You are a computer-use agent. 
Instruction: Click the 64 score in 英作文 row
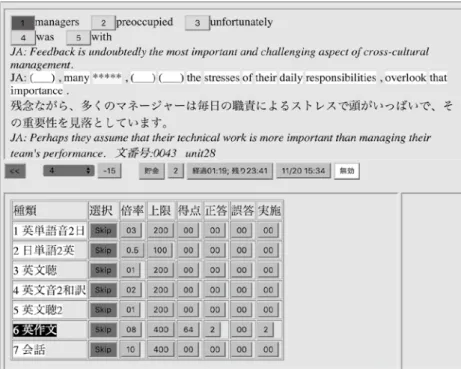[x=188, y=330]
